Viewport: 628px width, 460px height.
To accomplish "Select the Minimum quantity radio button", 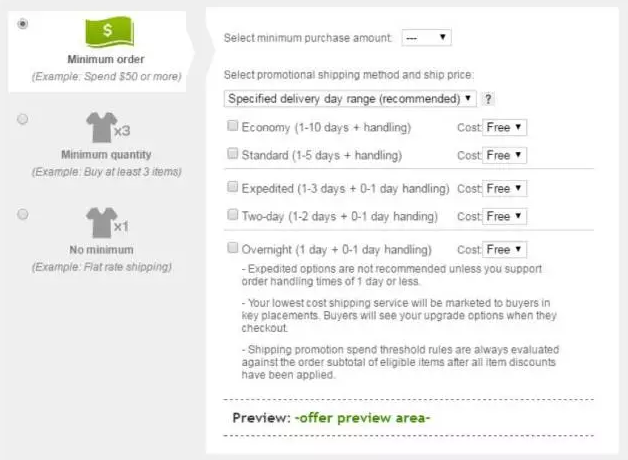I will coord(23,119).
